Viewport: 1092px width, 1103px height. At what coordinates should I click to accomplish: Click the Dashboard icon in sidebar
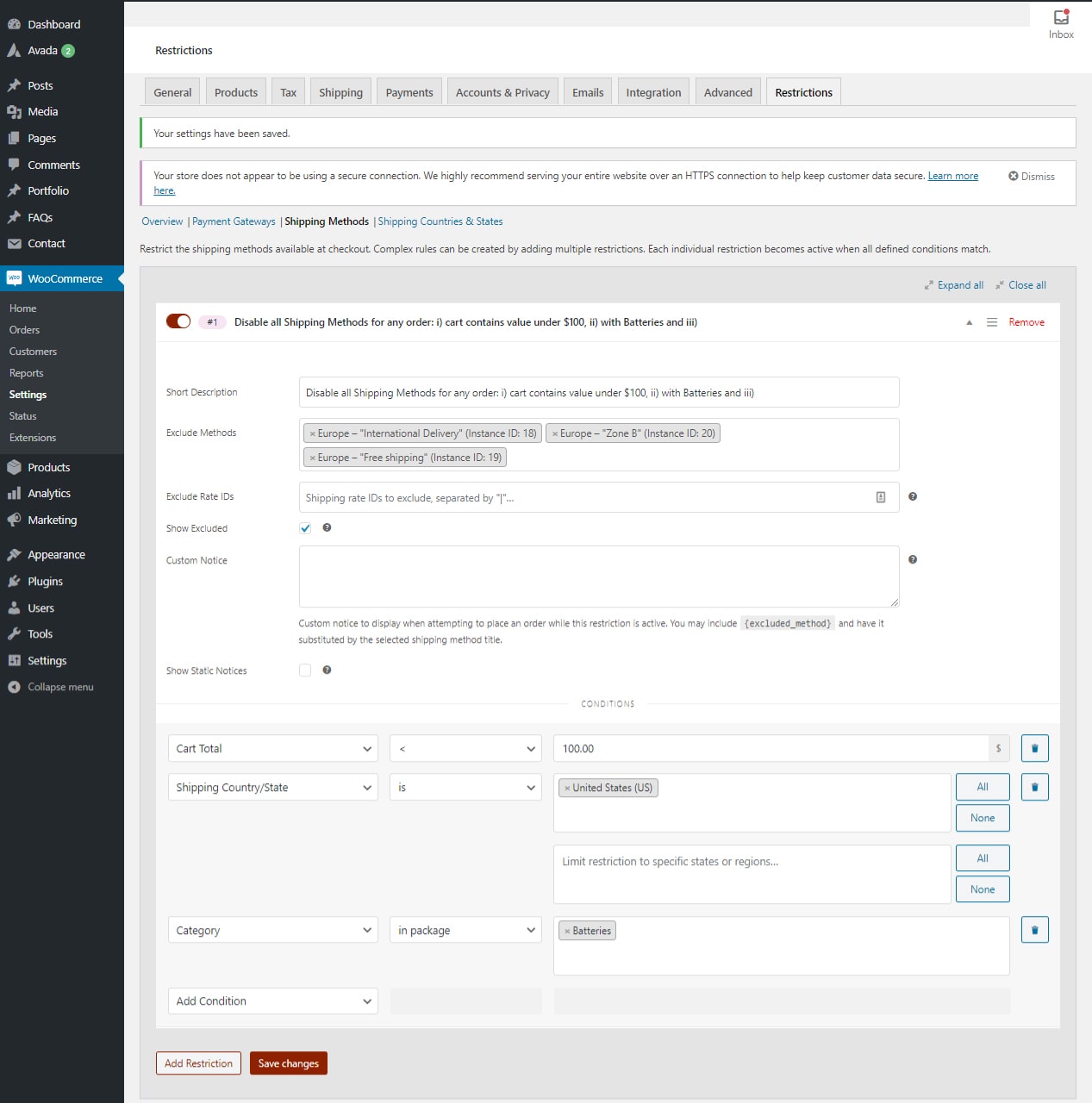click(14, 24)
